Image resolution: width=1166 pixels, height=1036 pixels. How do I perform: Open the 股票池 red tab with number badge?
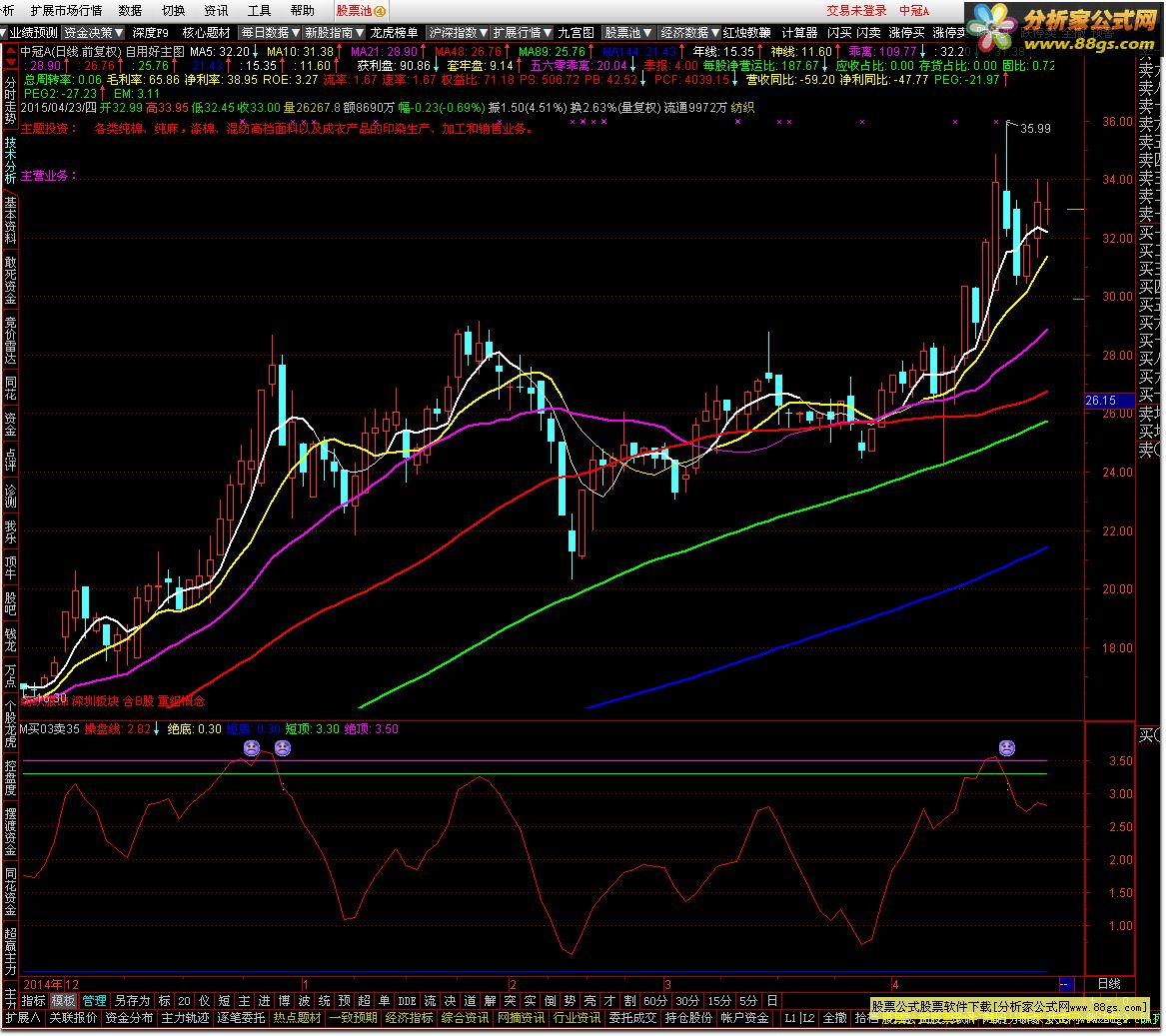point(361,10)
